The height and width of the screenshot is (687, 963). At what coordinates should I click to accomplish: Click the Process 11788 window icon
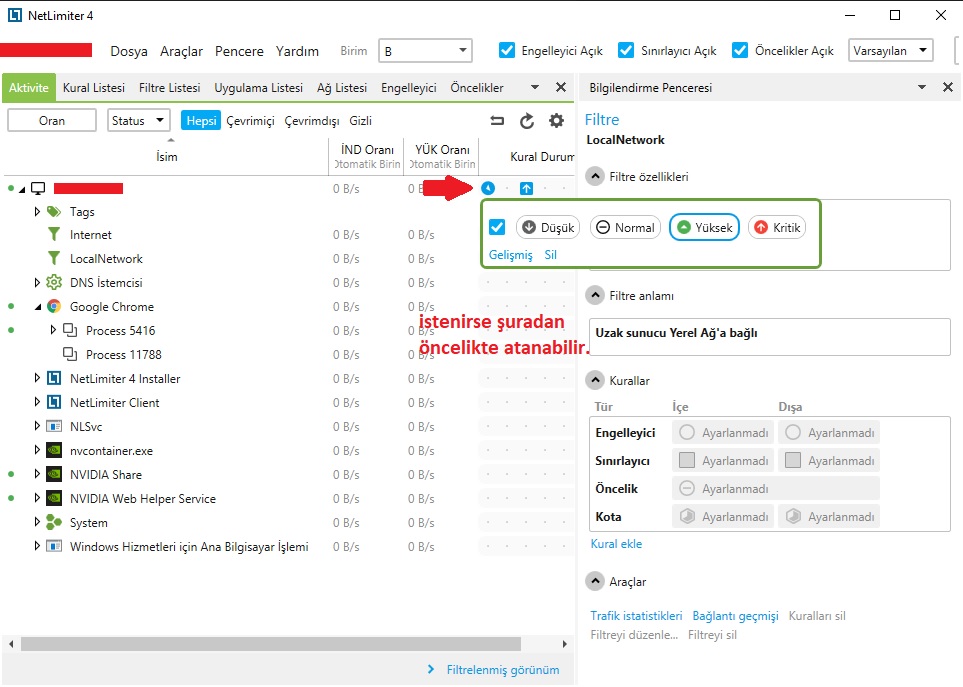tap(70, 354)
